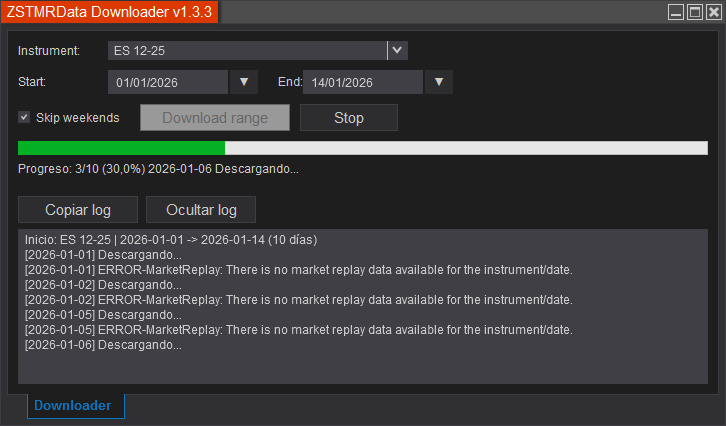Click the ZSTMRData Downloader v1.3.3 title
Screen dimensions: 726x426
coord(108,12)
